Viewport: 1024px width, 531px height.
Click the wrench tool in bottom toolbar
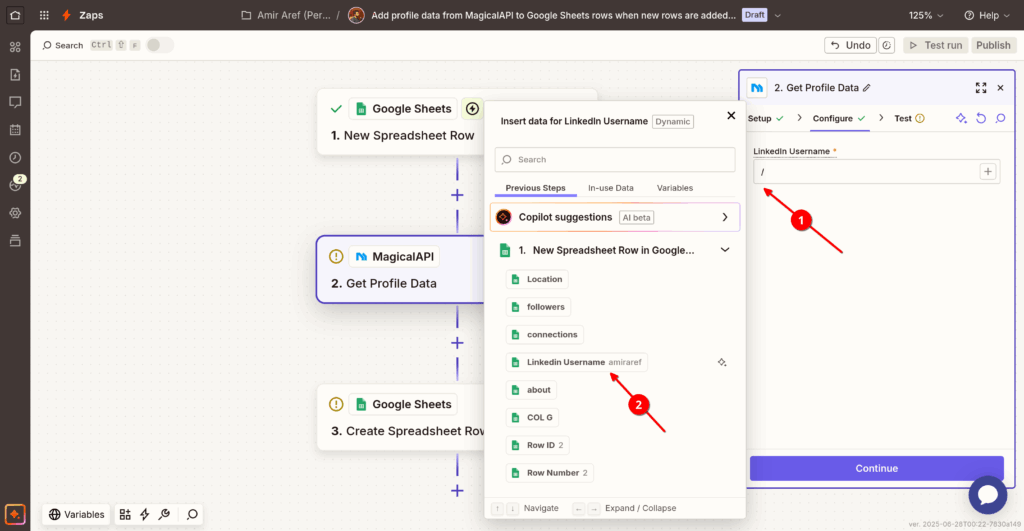point(165,515)
